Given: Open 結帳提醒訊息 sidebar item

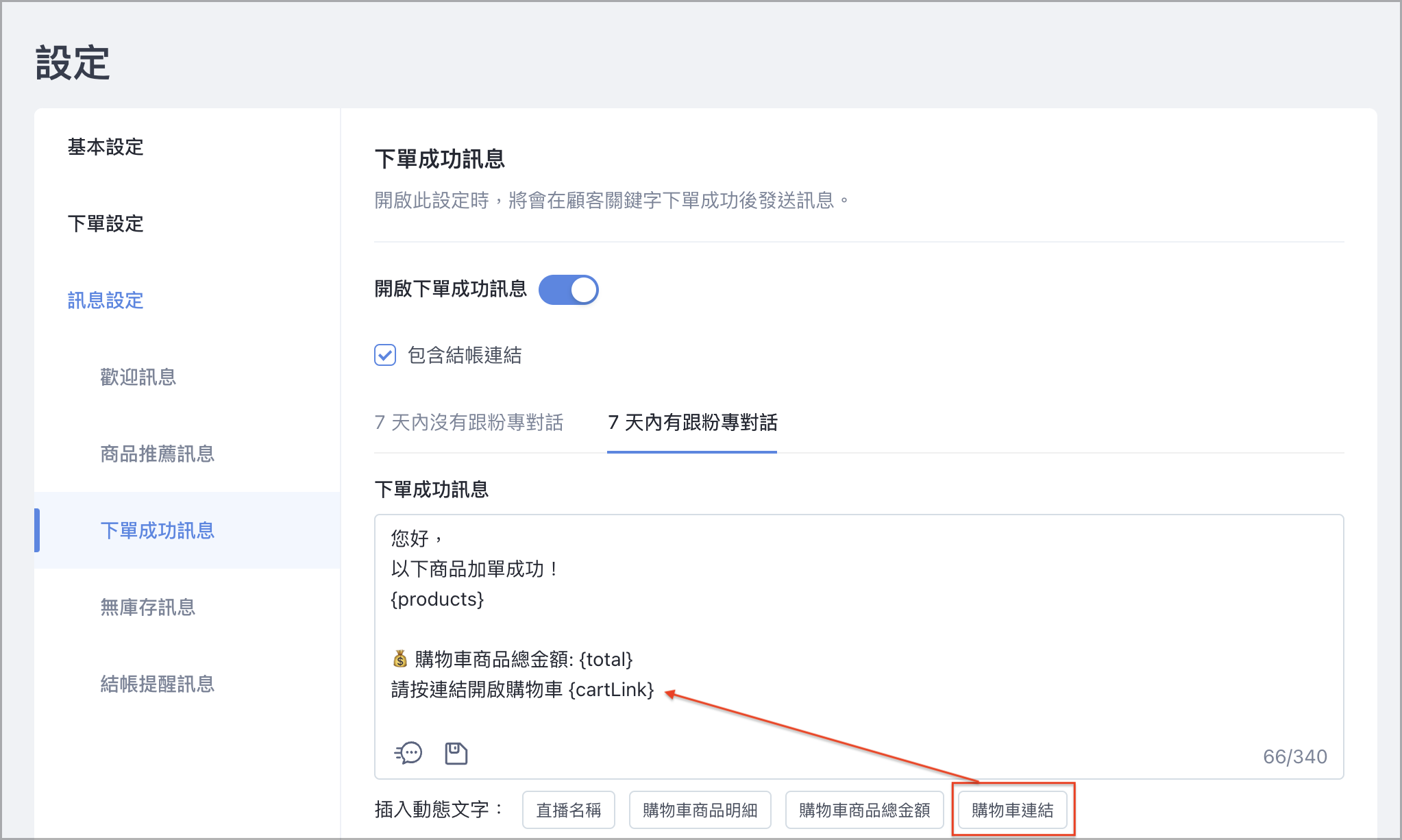Looking at the screenshot, I should [158, 684].
